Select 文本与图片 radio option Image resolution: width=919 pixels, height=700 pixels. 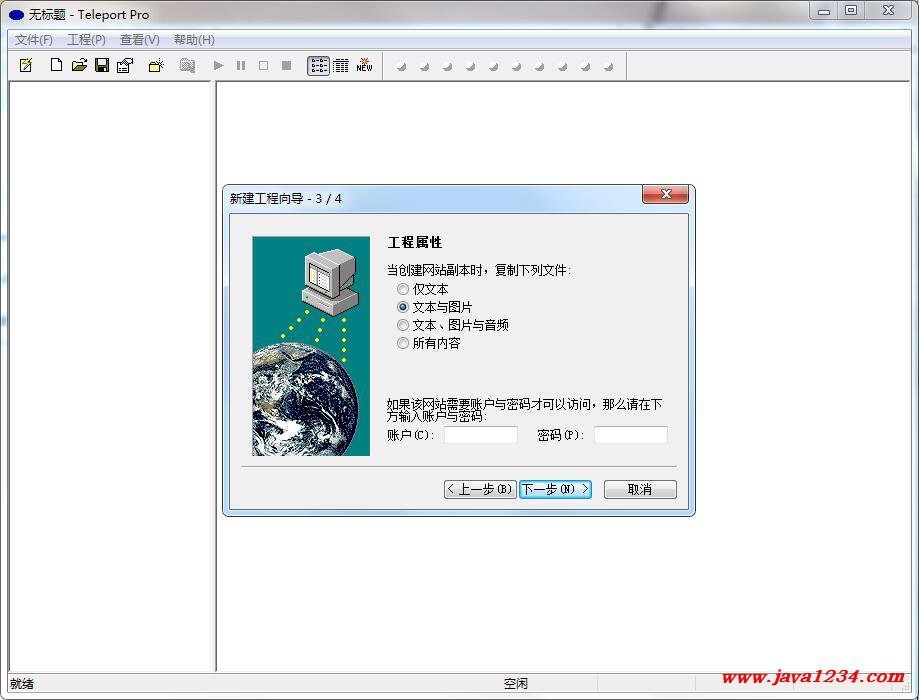pos(434,307)
